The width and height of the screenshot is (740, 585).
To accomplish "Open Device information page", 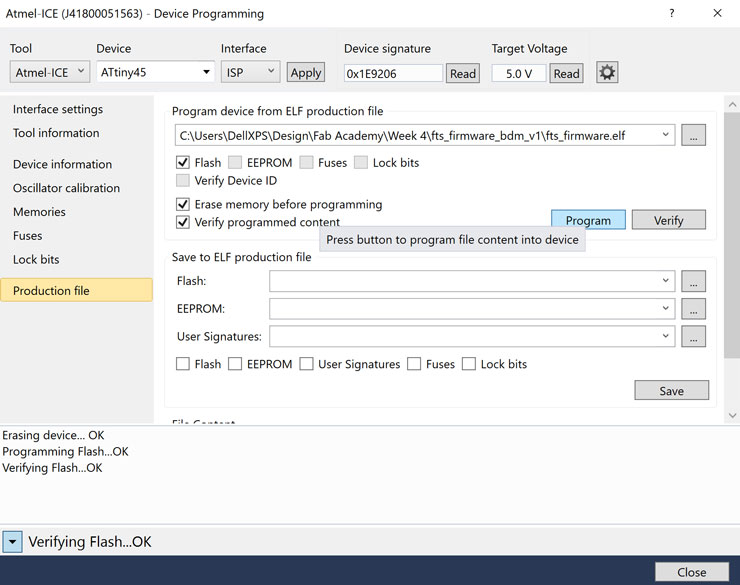I will (62, 164).
